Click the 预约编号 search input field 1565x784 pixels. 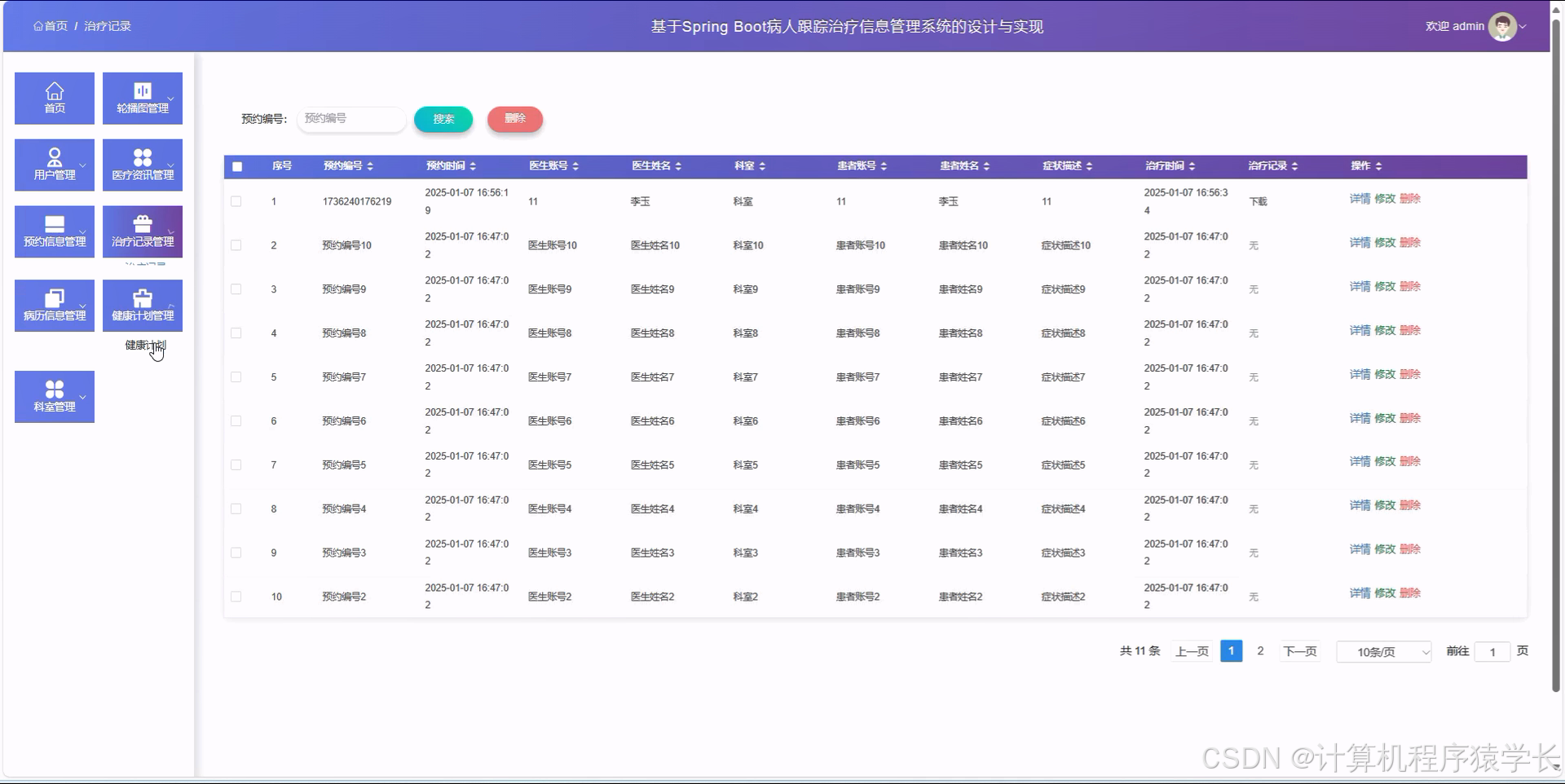click(350, 118)
